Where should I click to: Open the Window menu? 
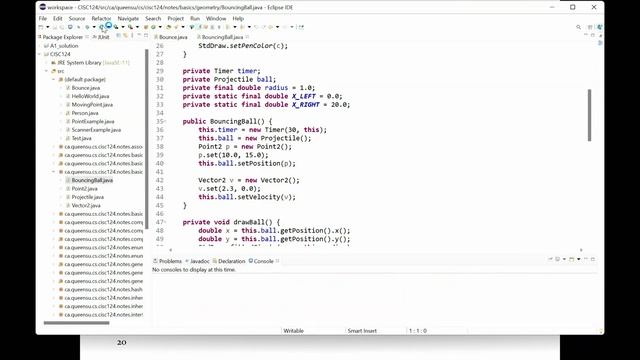click(x=216, y=18)
